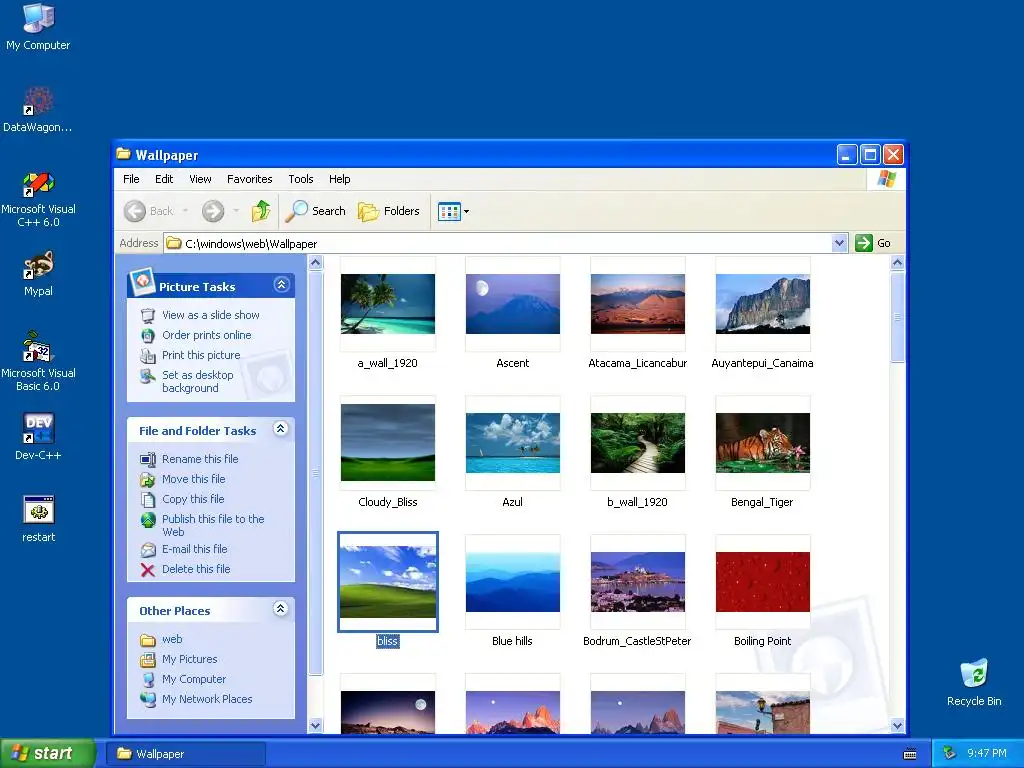The image size is (1024, 768).
Task: Collapse the Other Places panel
Action: (x=281, y=609)
